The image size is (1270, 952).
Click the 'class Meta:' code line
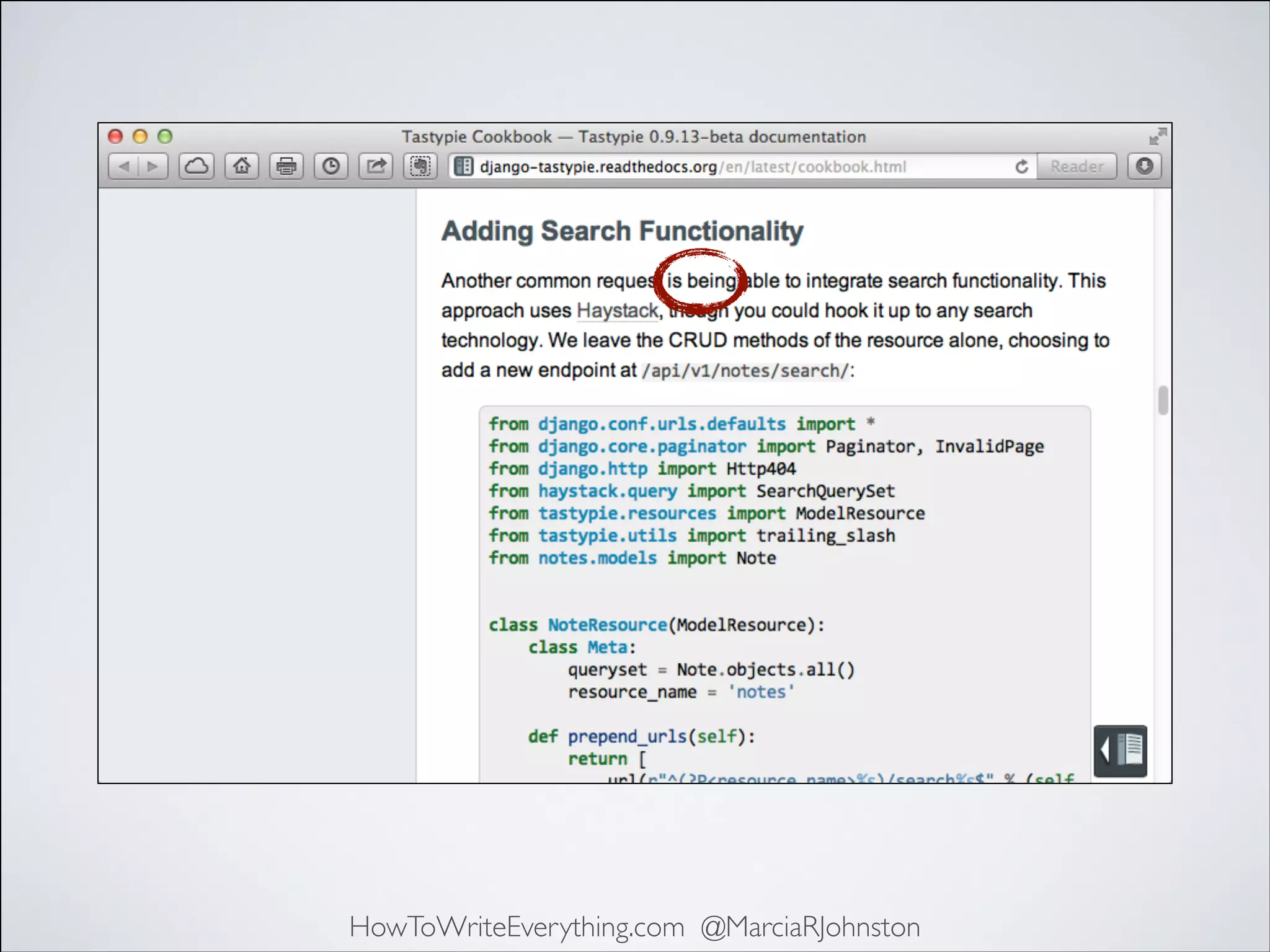point(582,647)
